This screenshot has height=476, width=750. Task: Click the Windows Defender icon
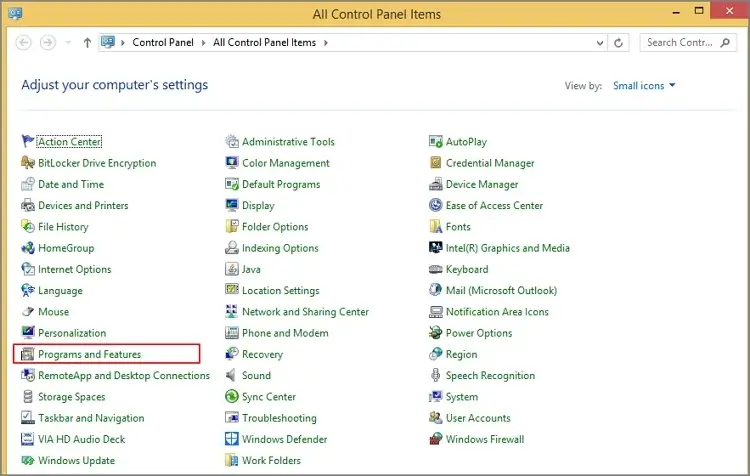click(x=232, y=439)
